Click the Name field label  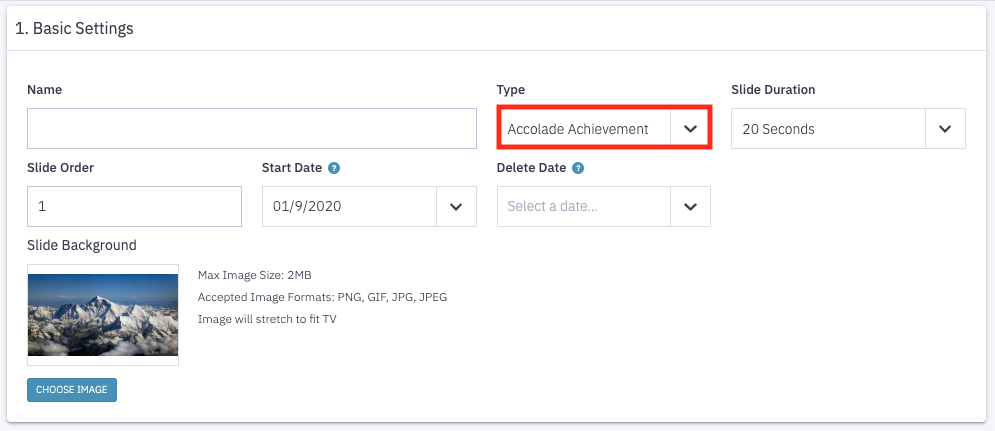(44, 90)
